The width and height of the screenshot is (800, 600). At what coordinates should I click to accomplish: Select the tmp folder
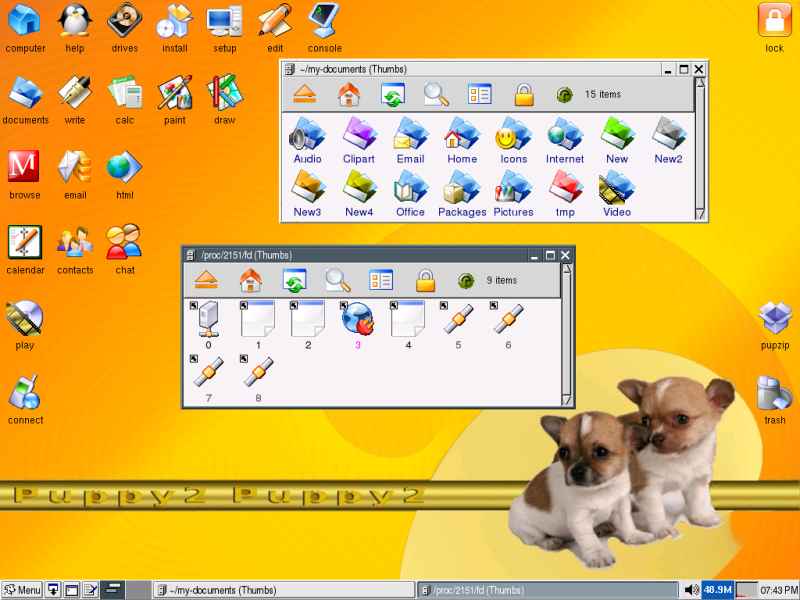565,193
